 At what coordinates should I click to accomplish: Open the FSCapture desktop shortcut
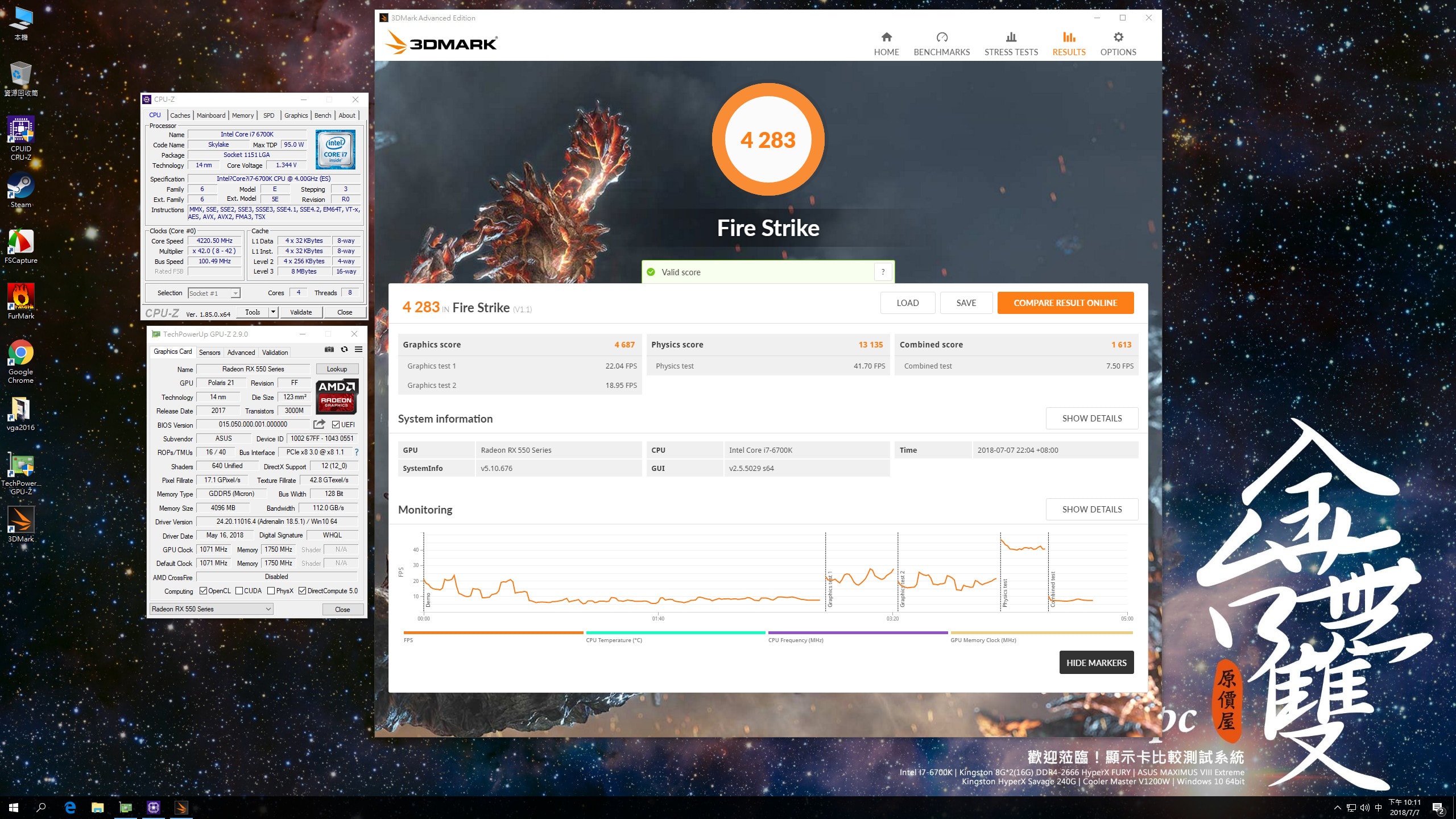(21, 246)
